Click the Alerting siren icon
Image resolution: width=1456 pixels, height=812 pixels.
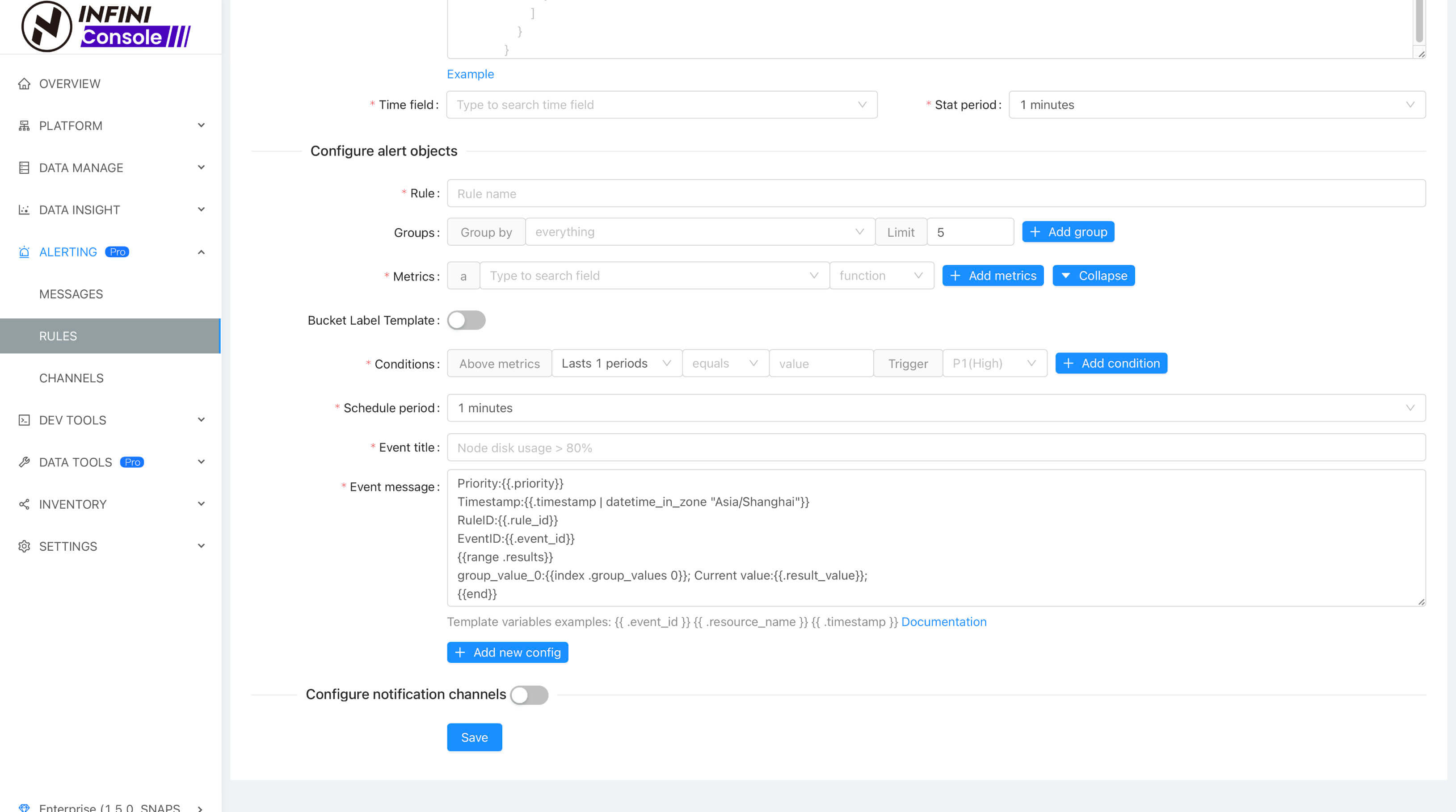coord(24,252)
